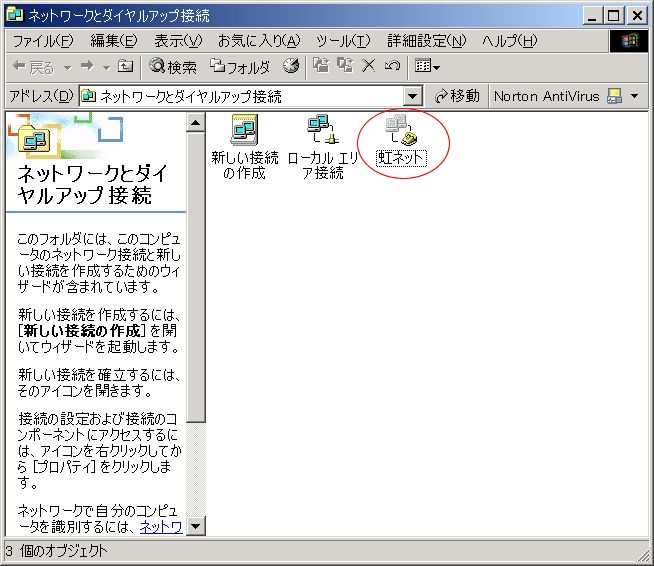Open the ヘルプ(H) menu
The image size is (654, 566).
(x=510, y=41)
